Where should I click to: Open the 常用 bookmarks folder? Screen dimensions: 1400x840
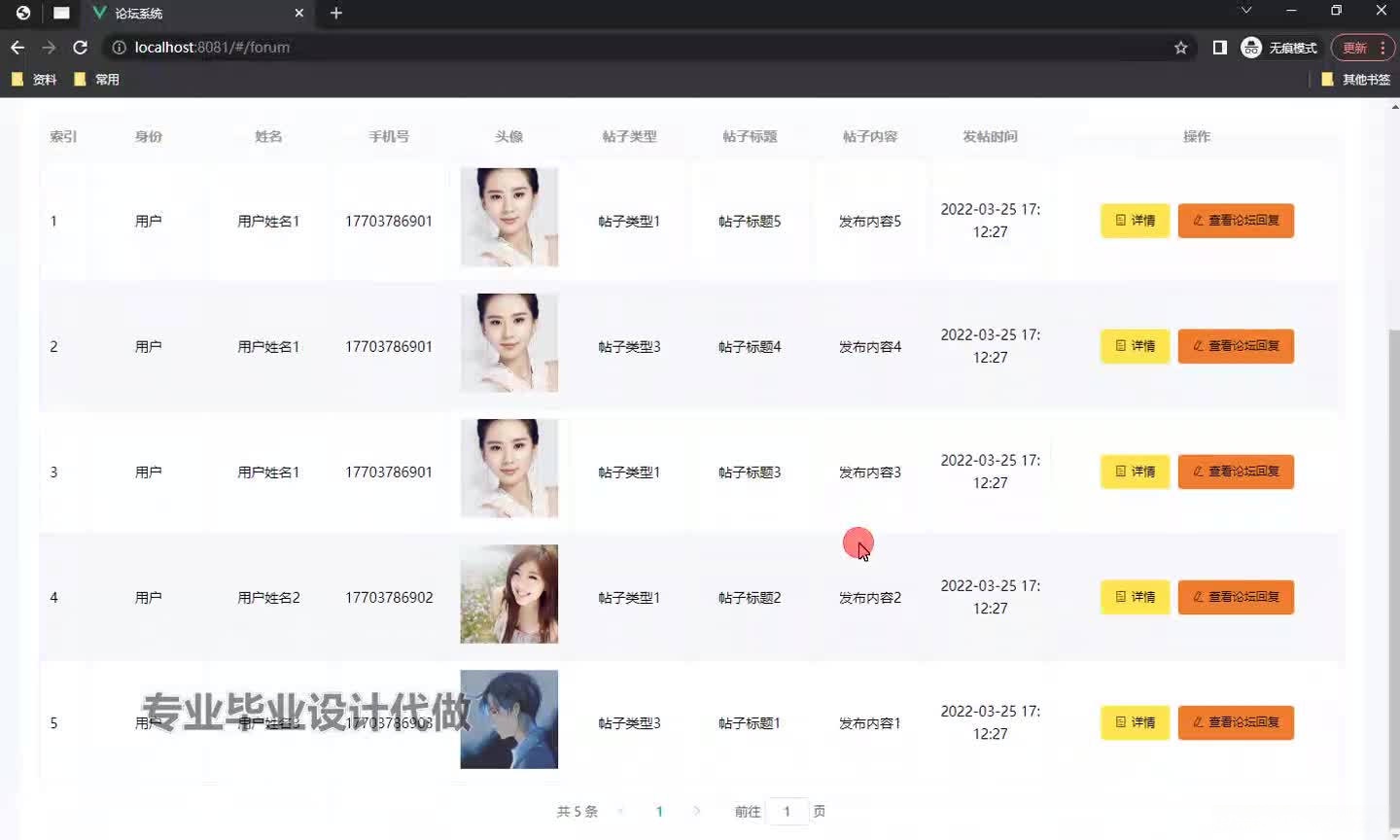tap(97, 79)
